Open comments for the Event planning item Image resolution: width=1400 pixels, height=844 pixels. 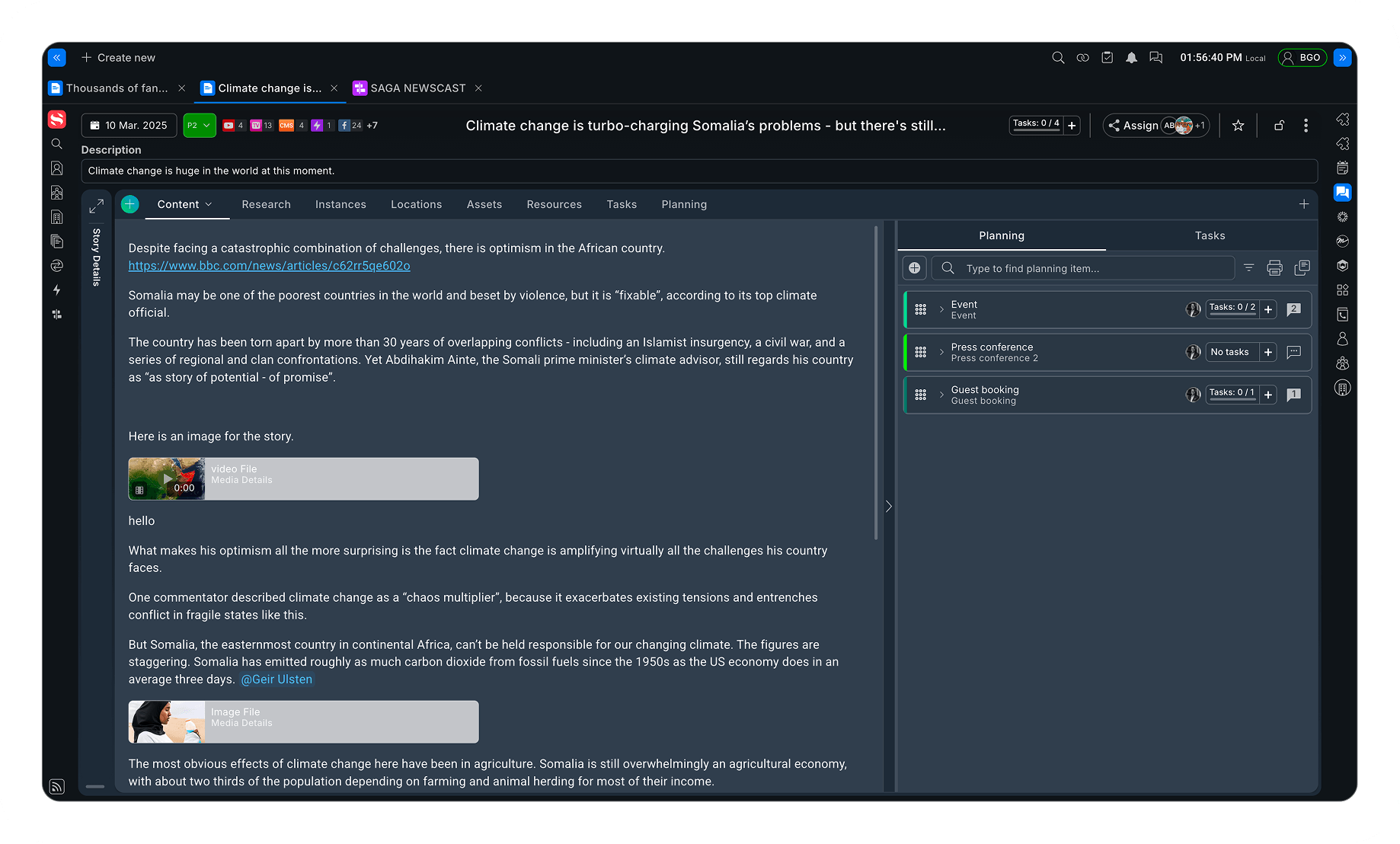[x=1293, y=309]
